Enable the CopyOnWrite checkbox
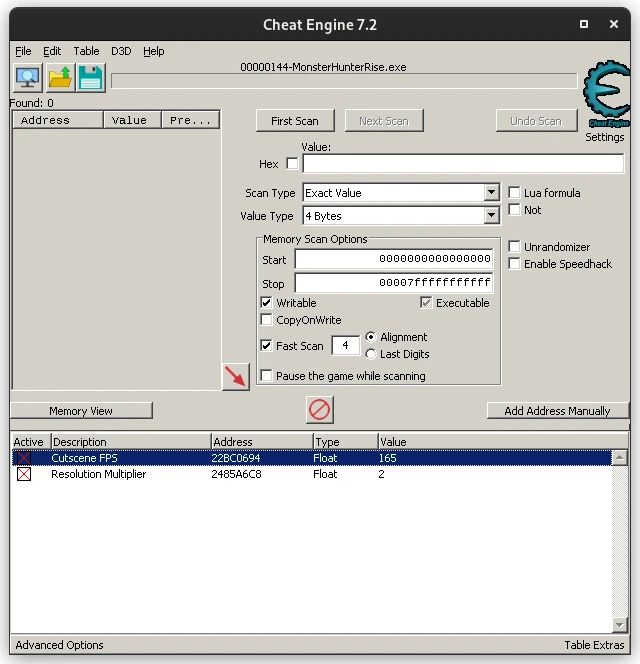This screenshot has height=664, width=640. 266,320
